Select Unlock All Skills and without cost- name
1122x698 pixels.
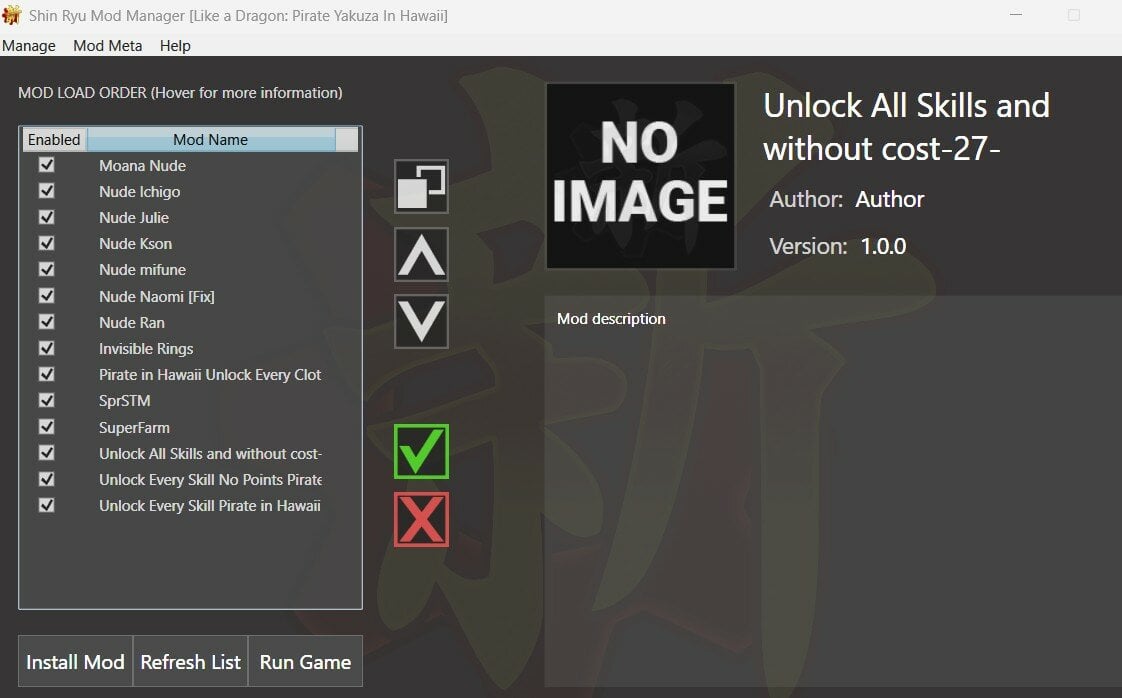click(x=210, y=454)
